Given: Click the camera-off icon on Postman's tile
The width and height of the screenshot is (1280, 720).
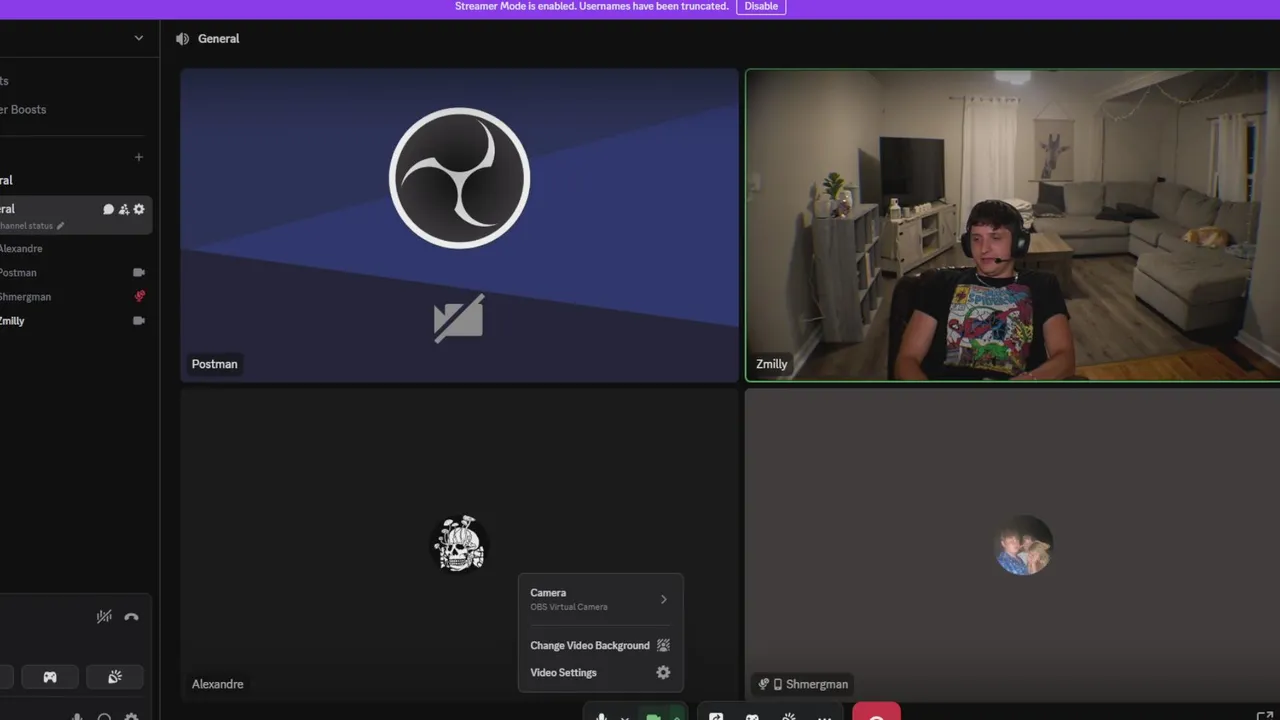Looking at the screenshot, I should click(459, 319).
